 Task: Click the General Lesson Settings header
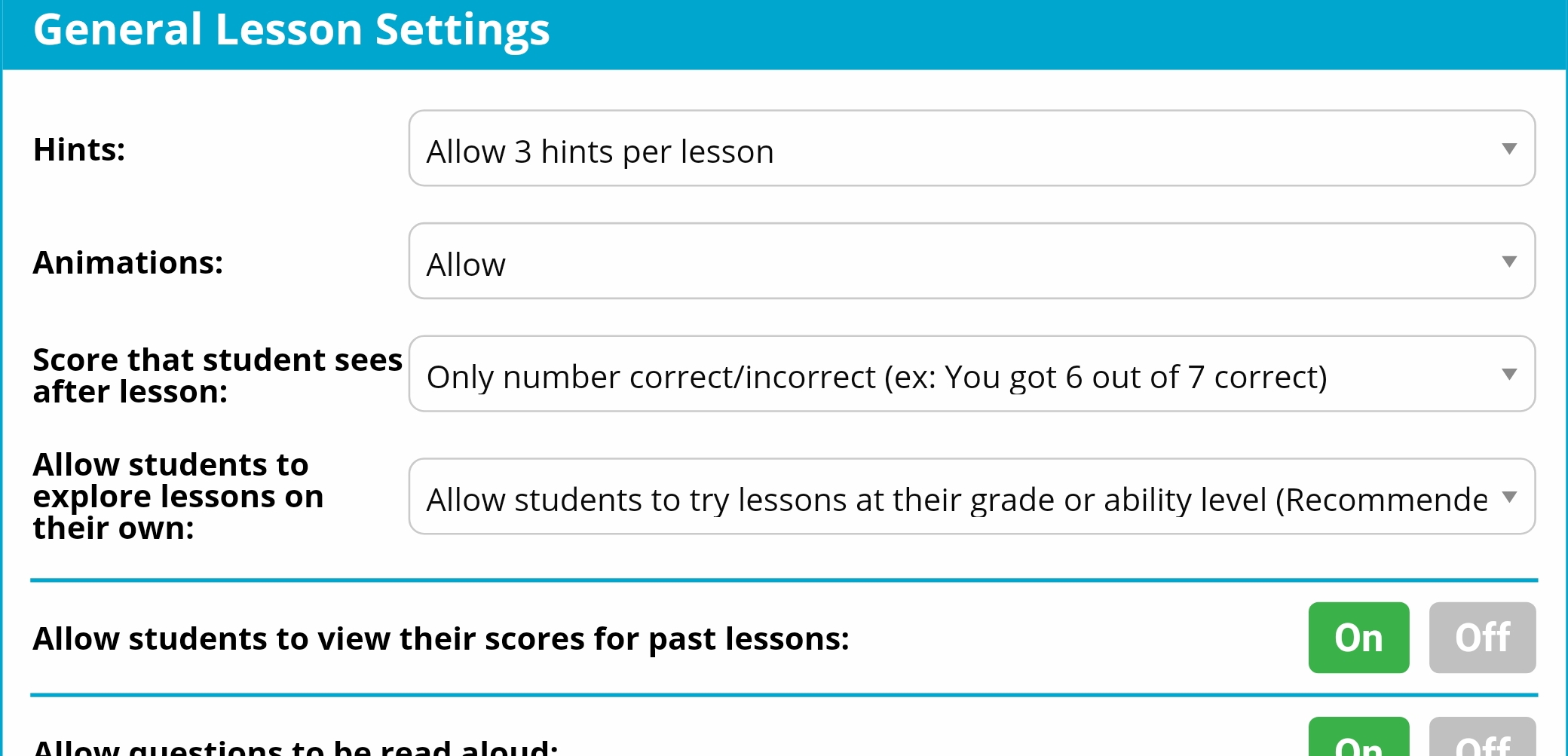click(x=292, y=30)
